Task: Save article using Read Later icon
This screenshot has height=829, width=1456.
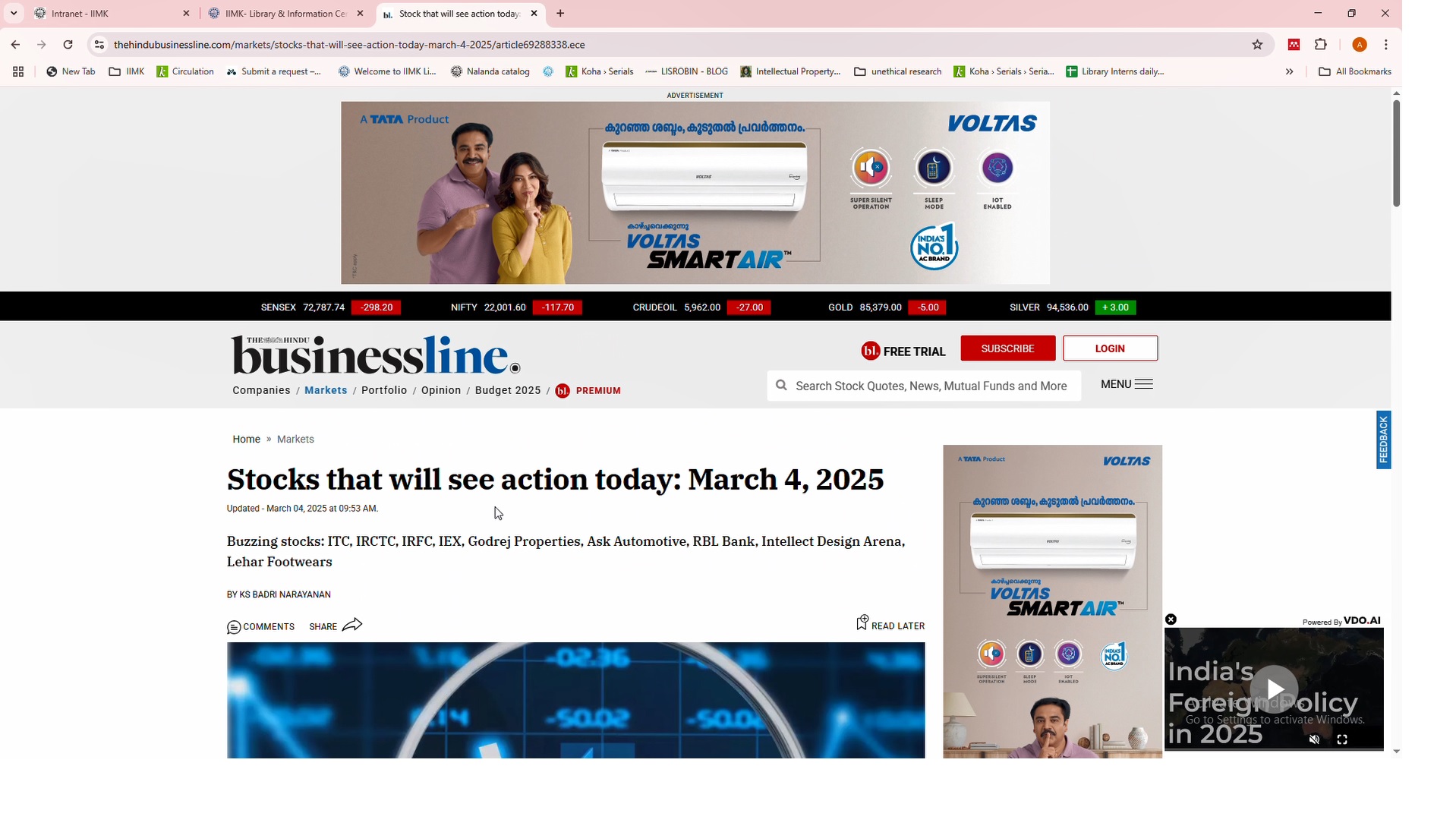Action: tap(862, 623)
